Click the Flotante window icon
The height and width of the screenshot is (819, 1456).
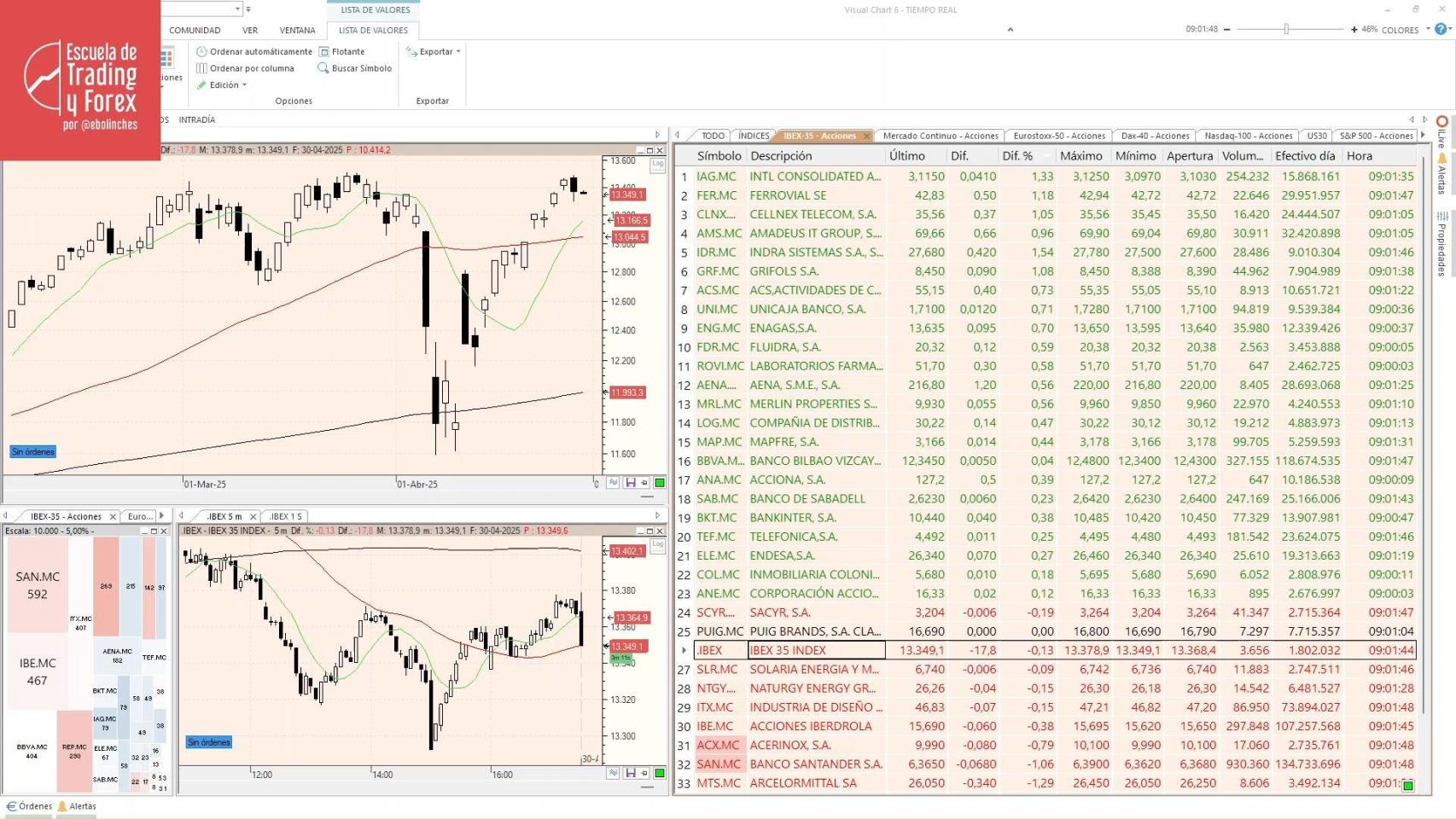coord(324,51)
